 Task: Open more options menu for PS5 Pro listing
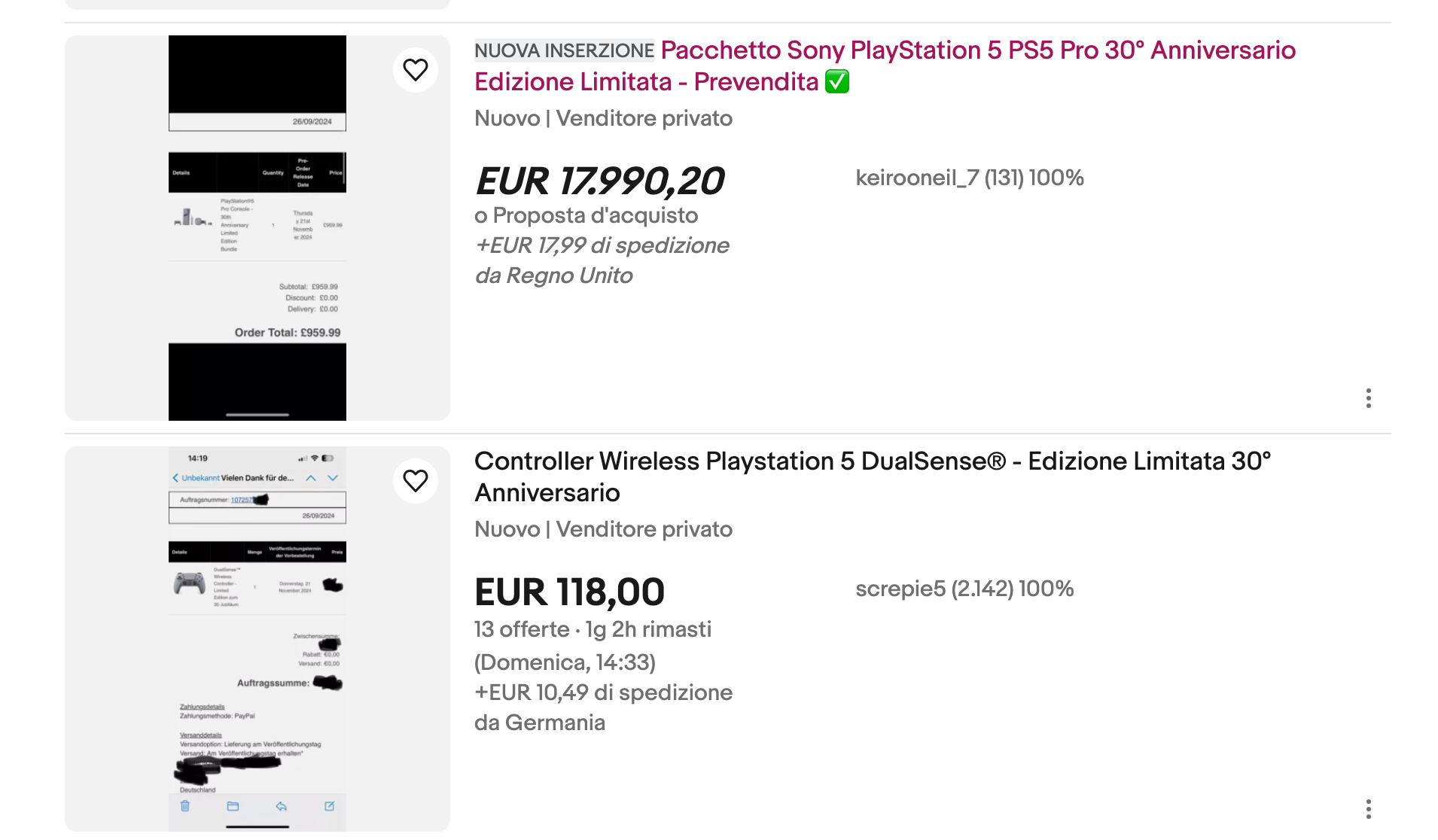click(1368, 398)
